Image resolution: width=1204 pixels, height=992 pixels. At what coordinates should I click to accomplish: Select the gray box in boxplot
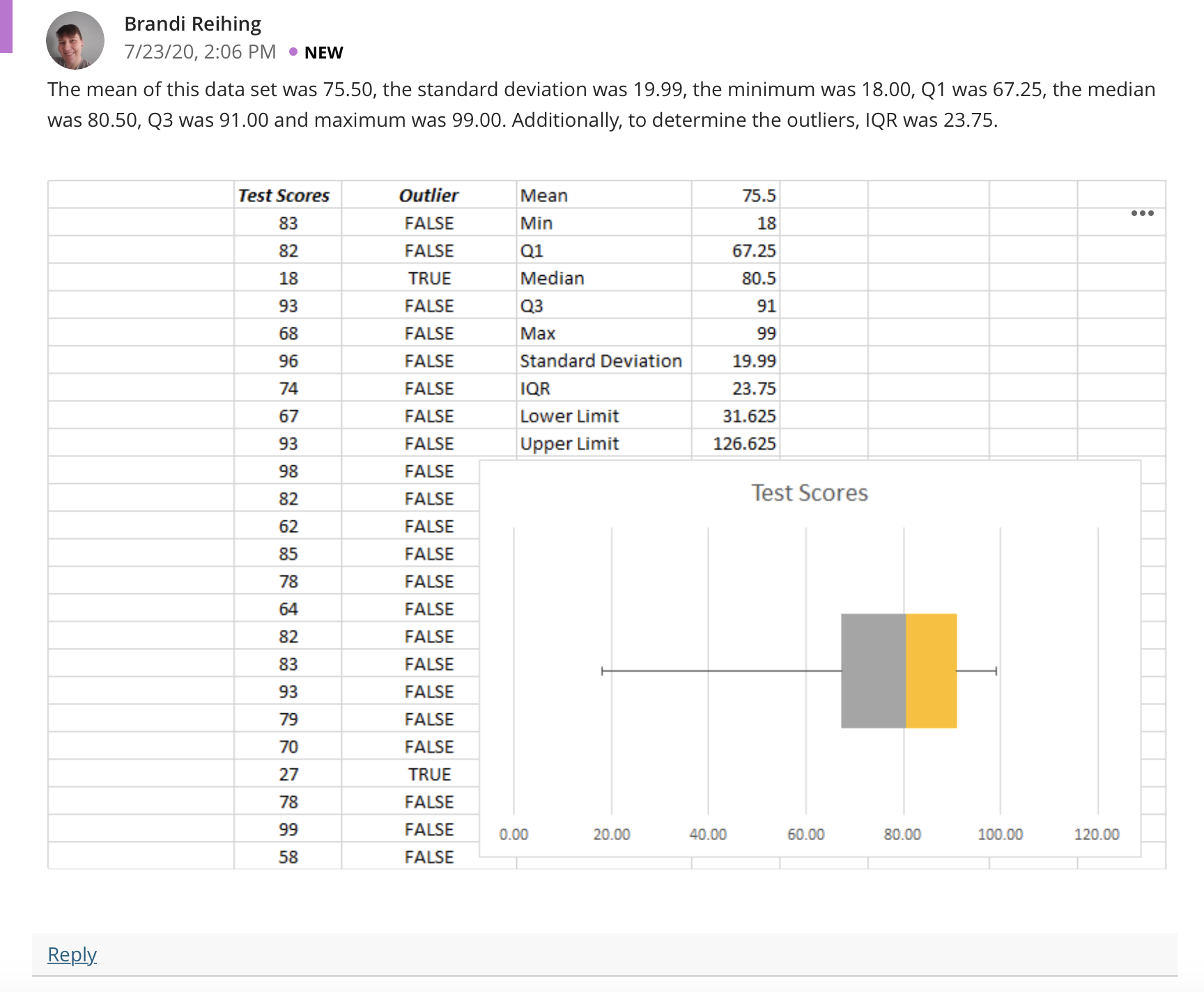click(873, 671)
